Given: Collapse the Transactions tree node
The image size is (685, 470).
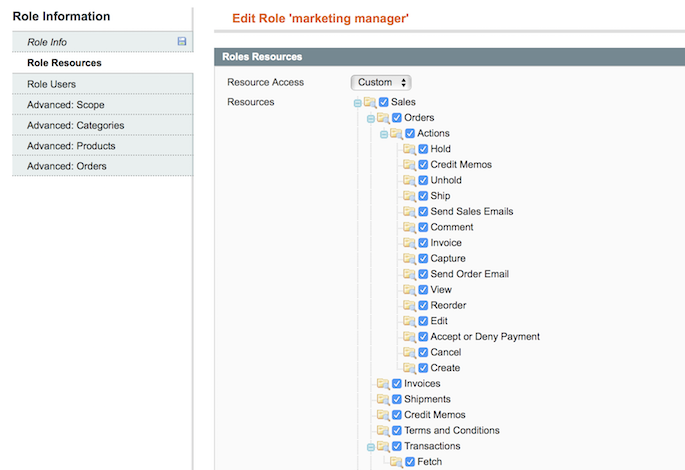Looking at the screenshot, I should click(x=370, y=447).
